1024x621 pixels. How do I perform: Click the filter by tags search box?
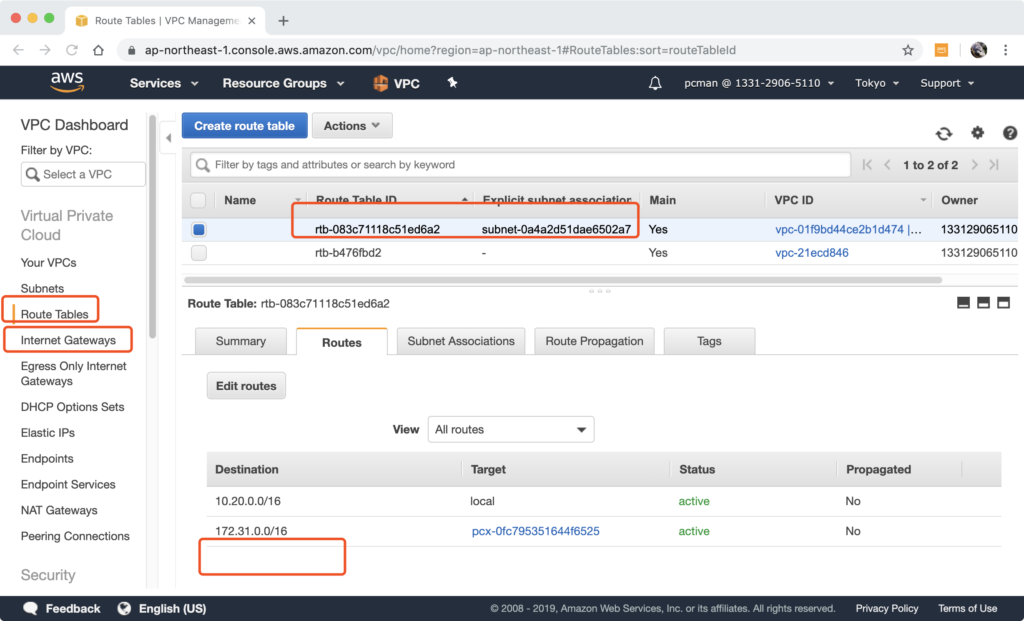tap(520, 165)
